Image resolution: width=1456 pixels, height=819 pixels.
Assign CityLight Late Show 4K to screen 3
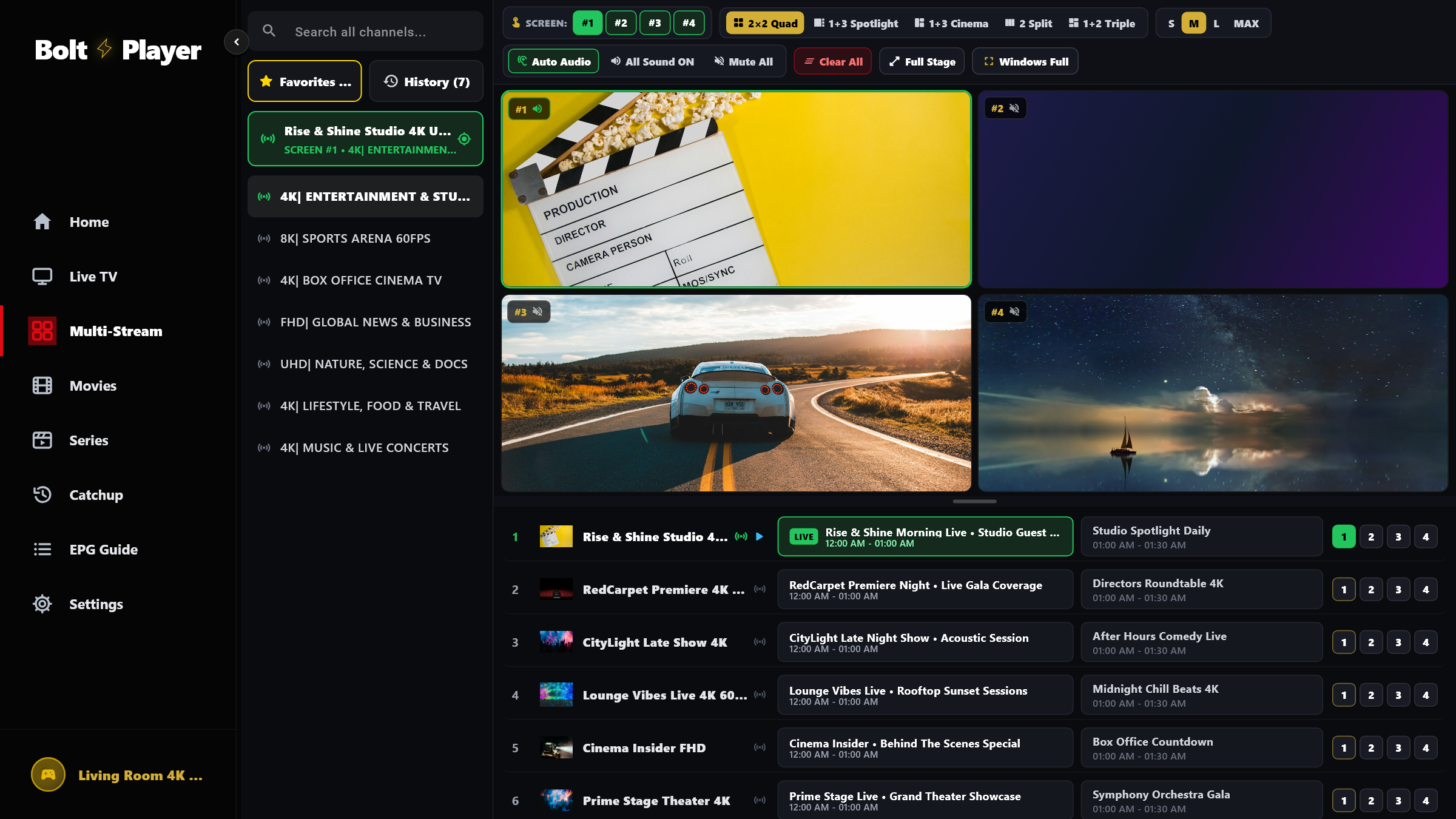coord(1398,642)
